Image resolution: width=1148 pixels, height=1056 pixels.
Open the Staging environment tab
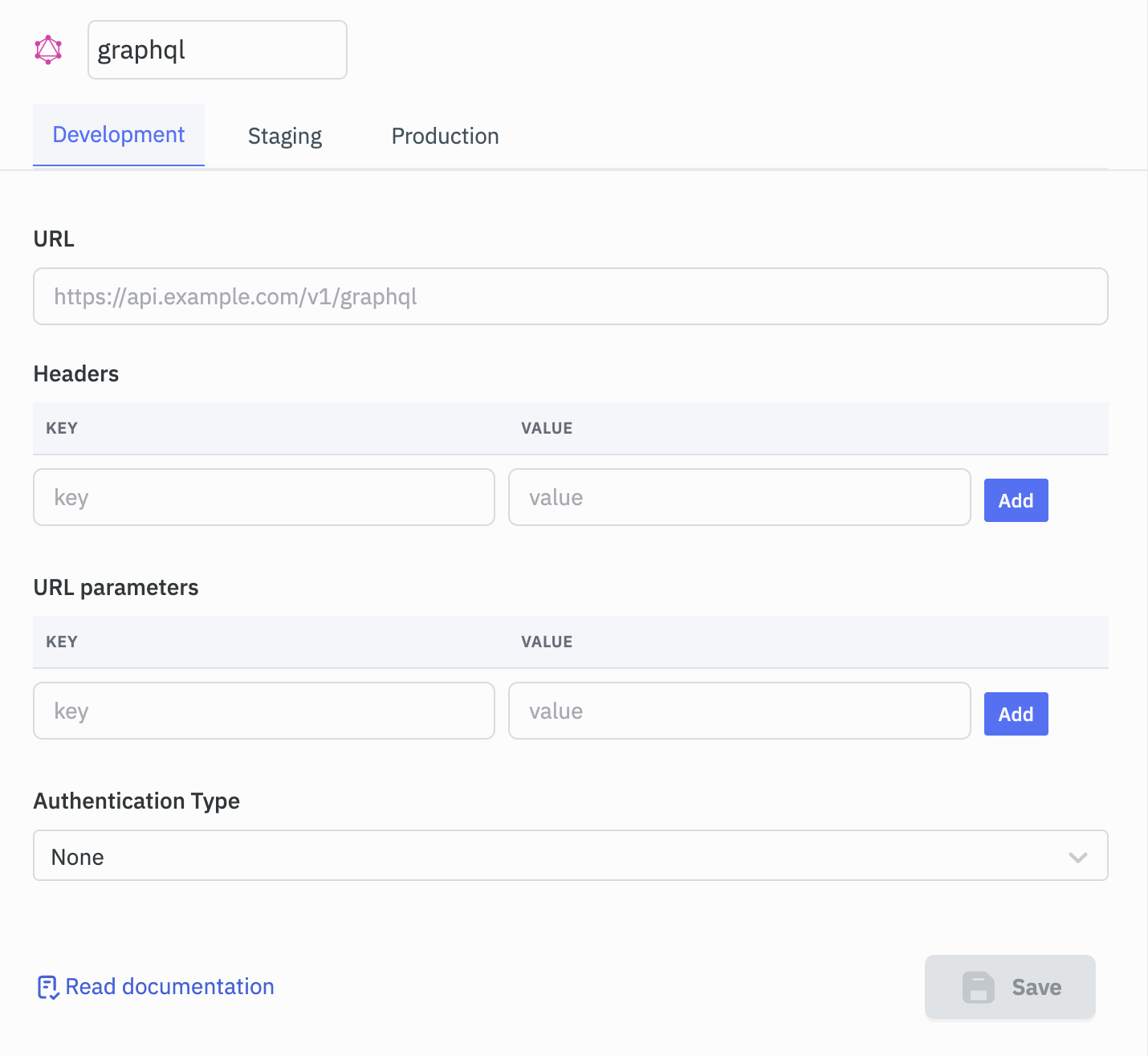[x=285, y=137]
